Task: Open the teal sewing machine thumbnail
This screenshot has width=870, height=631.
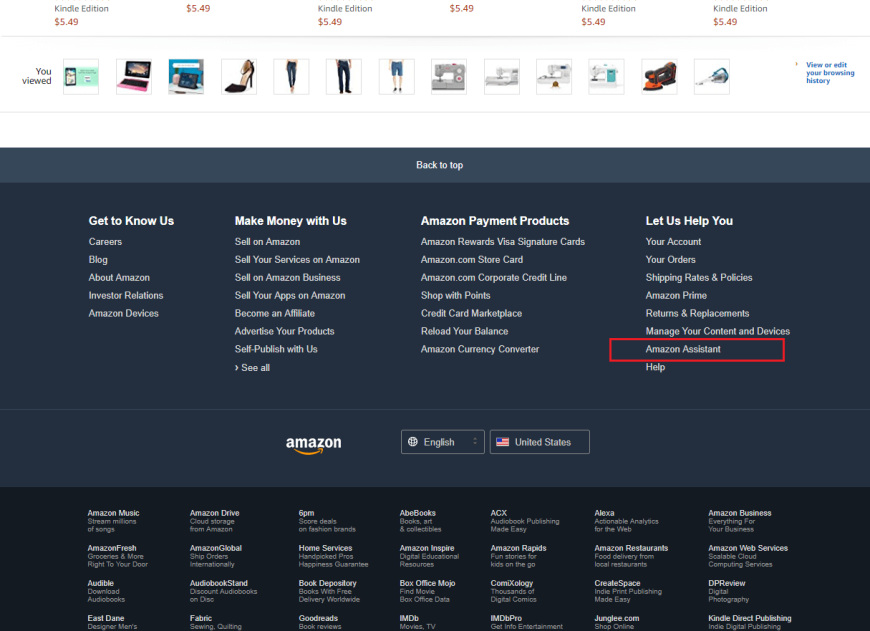Action: pyautogui.click(x=606, y=77)
